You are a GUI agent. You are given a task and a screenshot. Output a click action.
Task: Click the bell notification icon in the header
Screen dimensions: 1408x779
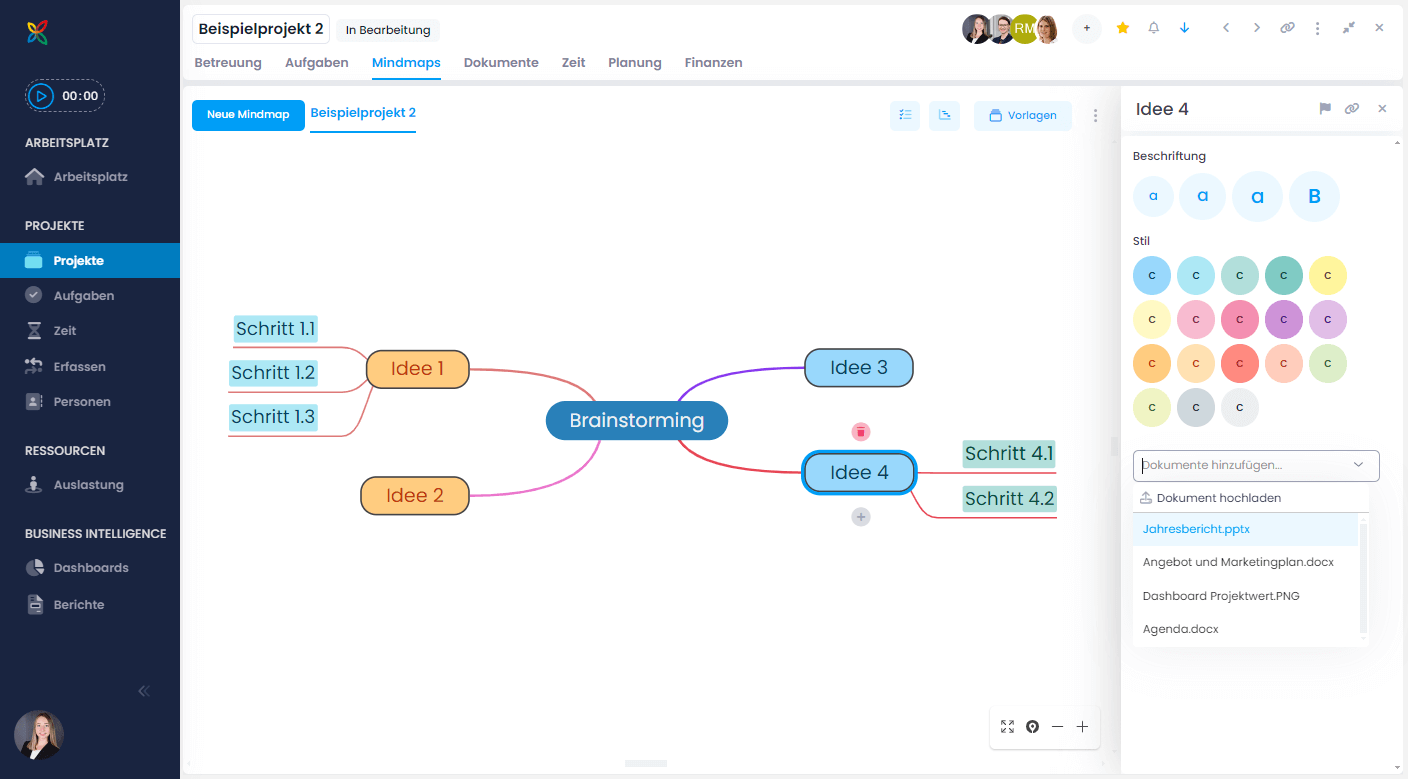[x=1153, y=28]
